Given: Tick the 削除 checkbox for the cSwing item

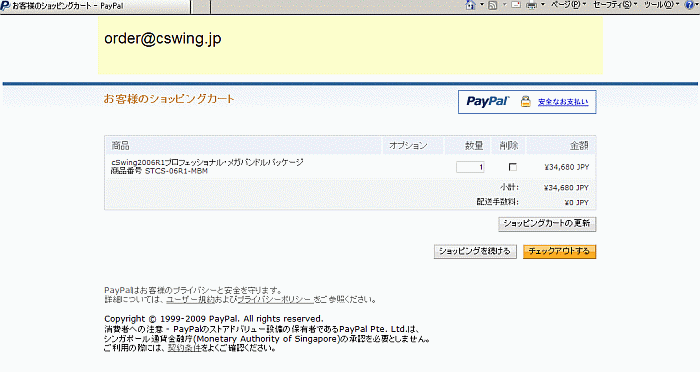Looking at the screenshot, I should [x=512, y=167].
